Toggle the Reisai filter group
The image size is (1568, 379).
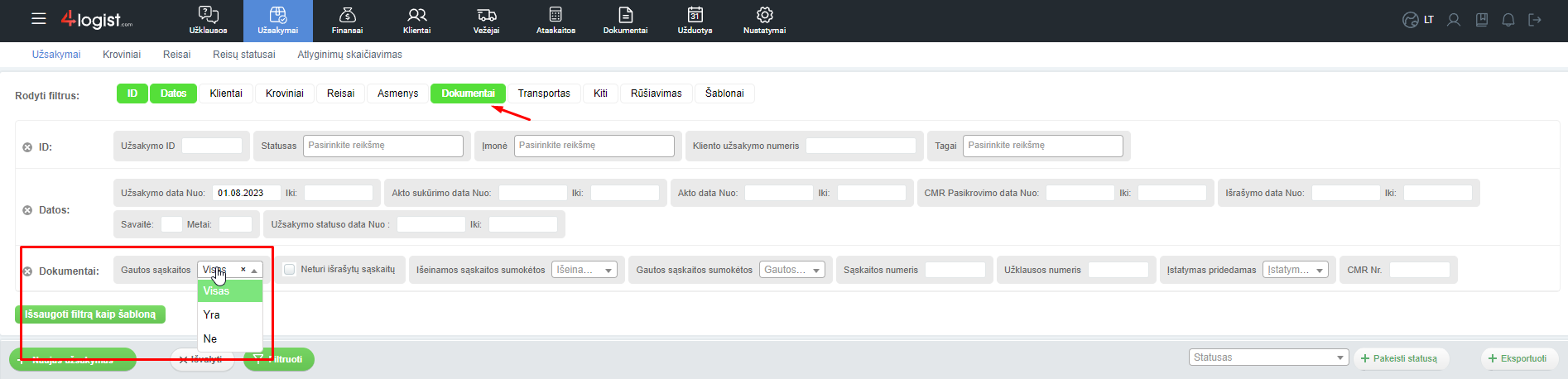point(340,94)
